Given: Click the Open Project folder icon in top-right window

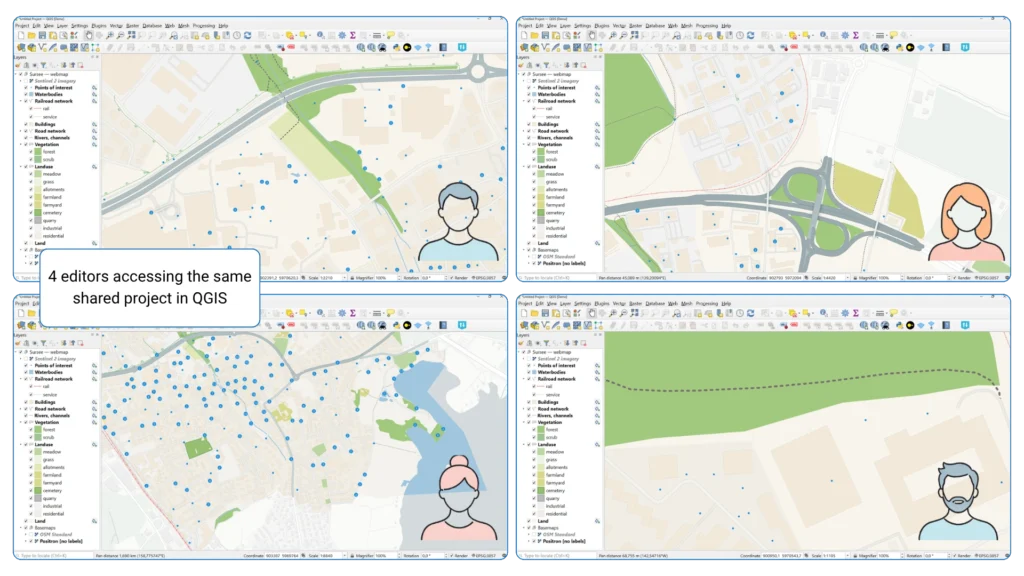Looking at the screenshot, I should (x=536, y=35).
